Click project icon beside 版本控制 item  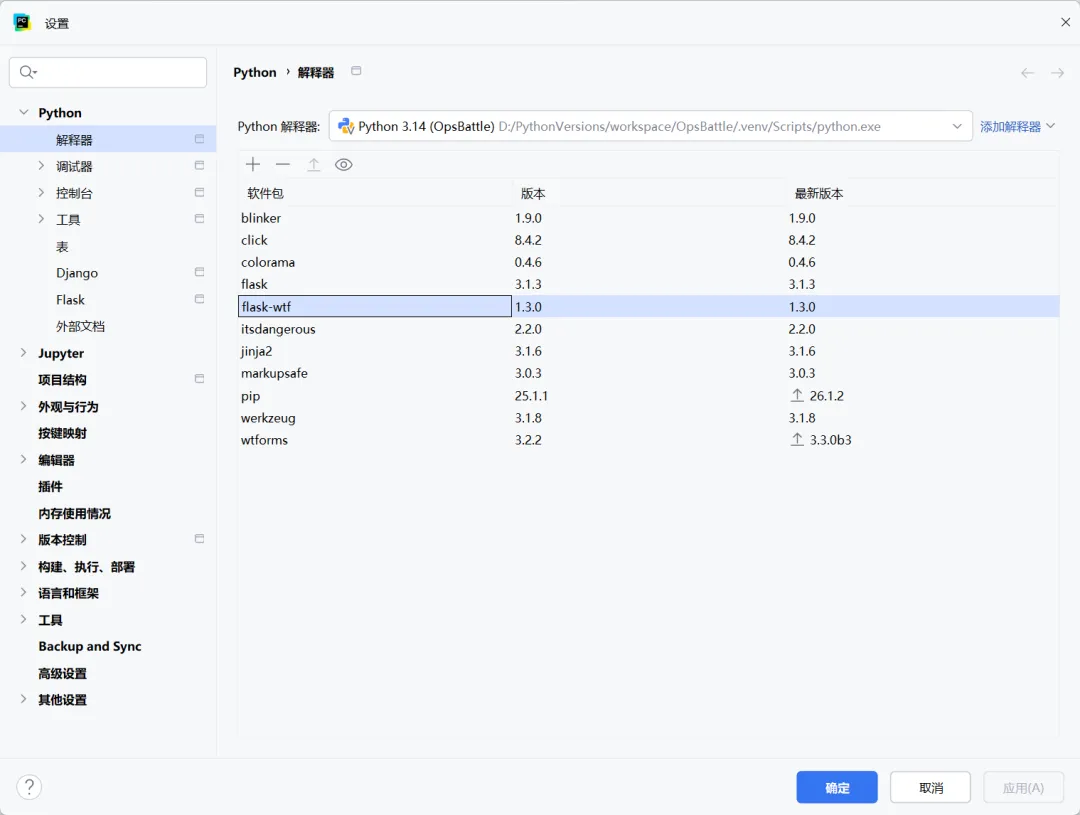(x=199, y=539)
